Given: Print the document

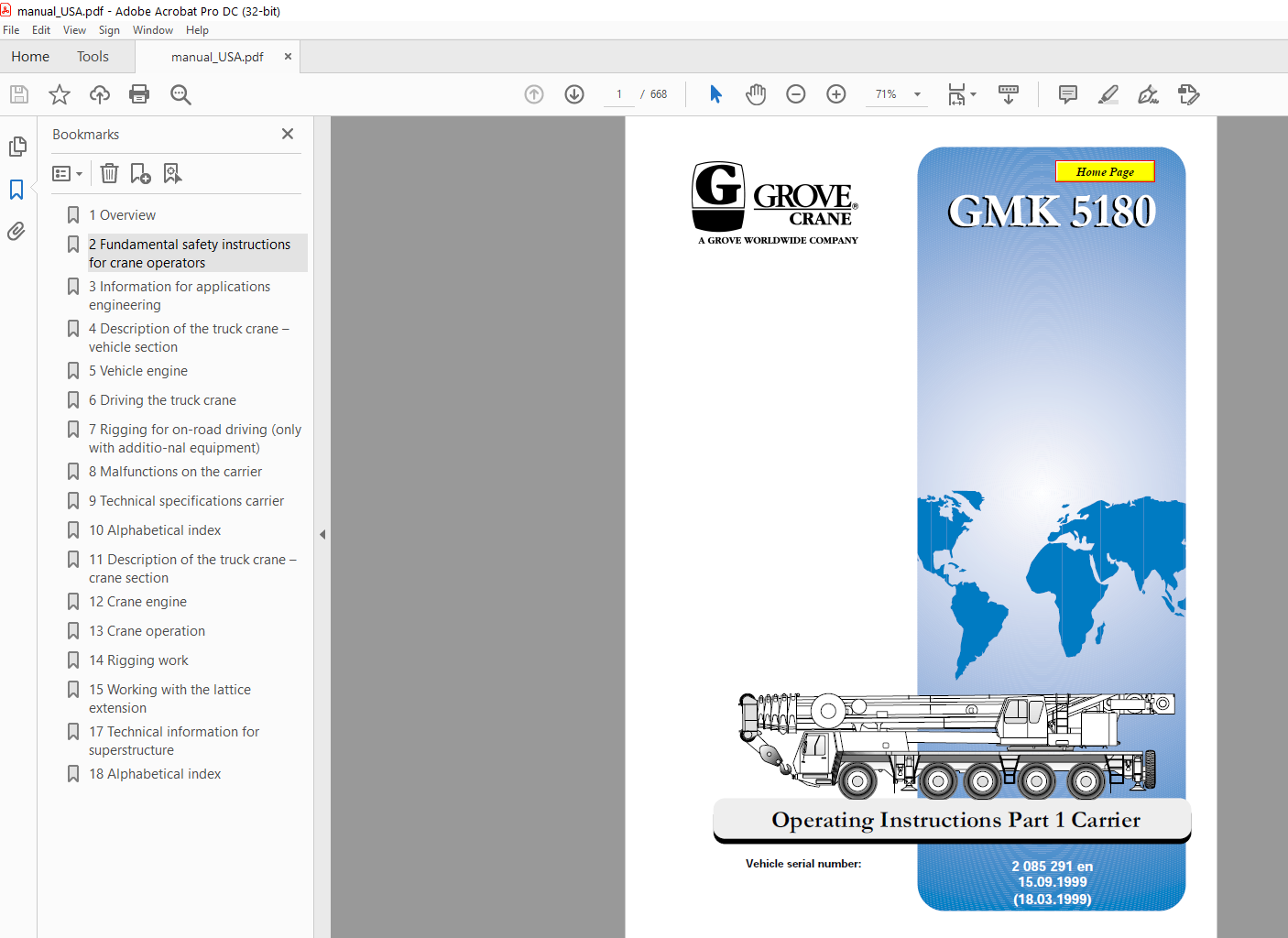Looking at the screenshot, I should (x=139, y=94).
